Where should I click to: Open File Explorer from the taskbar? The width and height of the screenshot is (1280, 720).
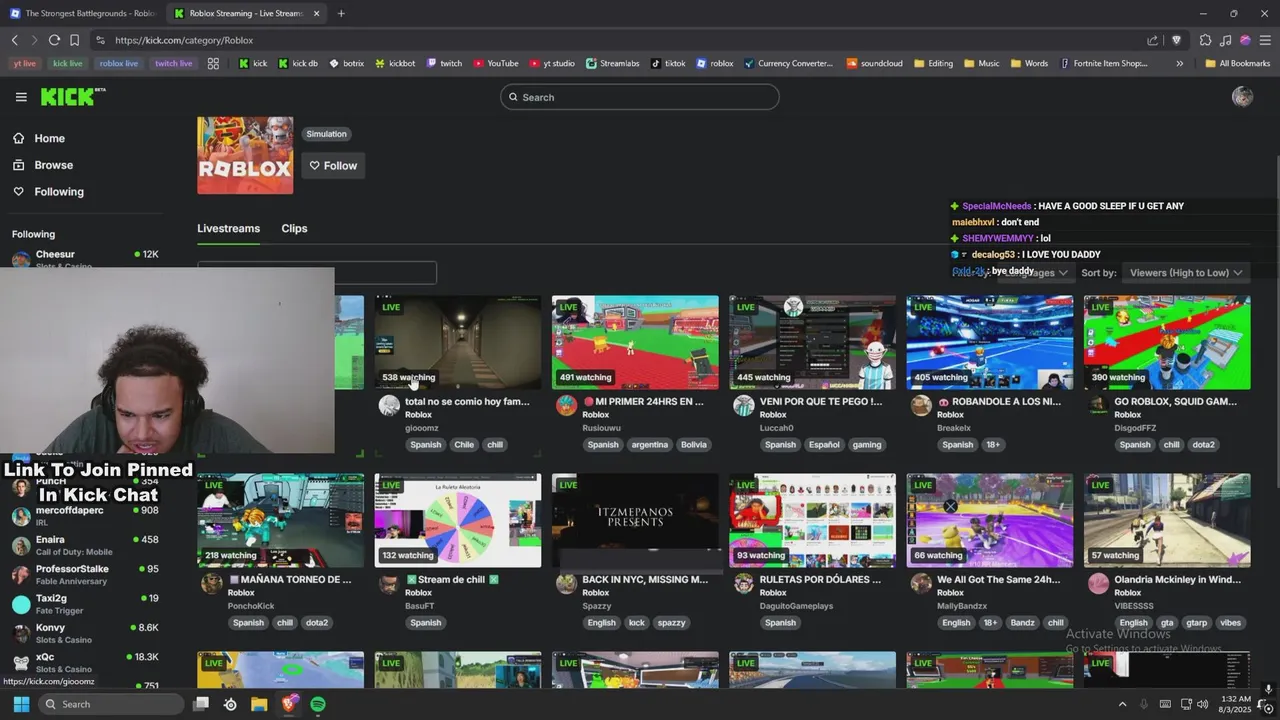[x=259, y=704]
